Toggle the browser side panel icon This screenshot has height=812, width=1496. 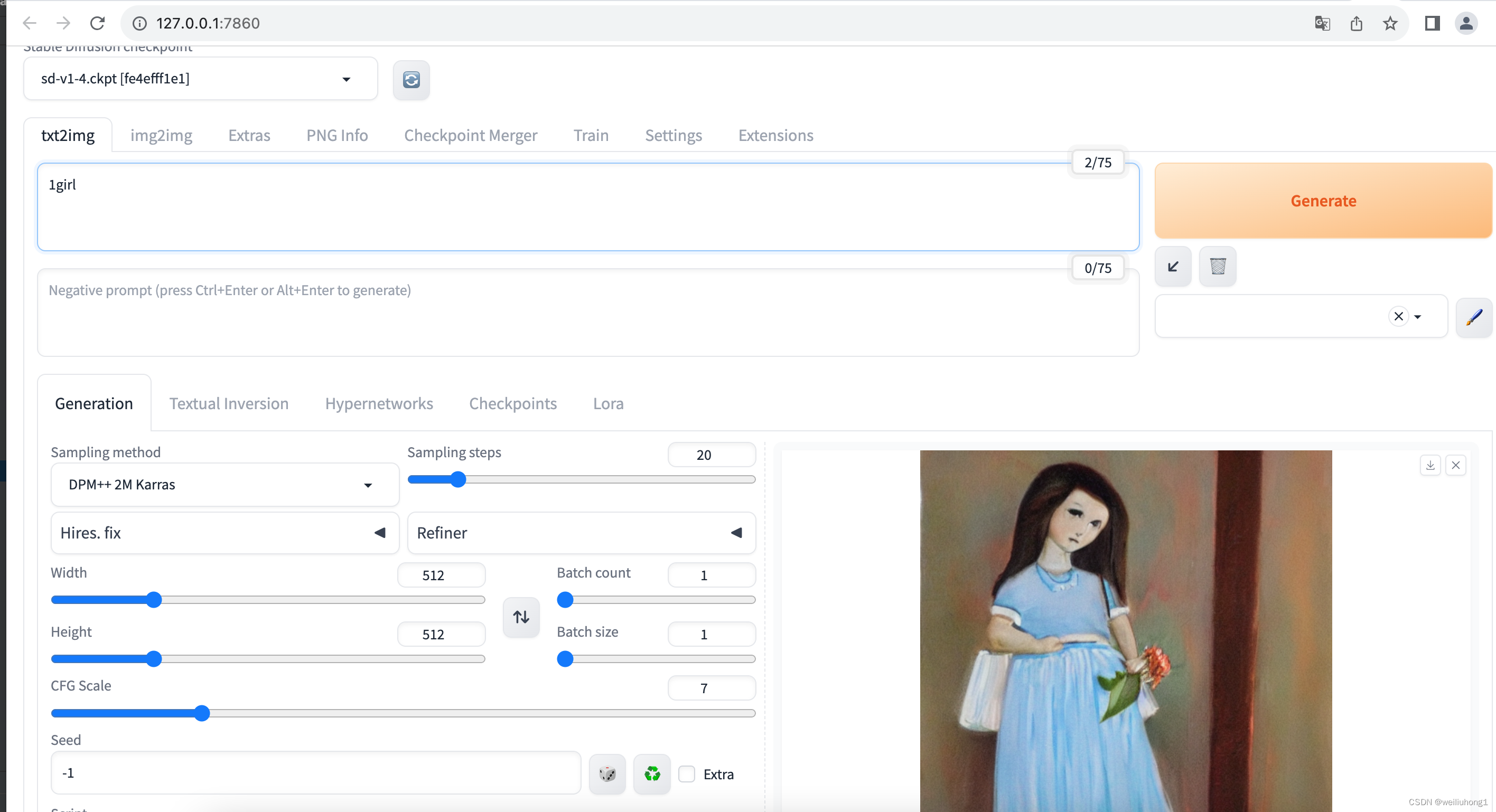pyautogui.click(x=1432, y=23)
